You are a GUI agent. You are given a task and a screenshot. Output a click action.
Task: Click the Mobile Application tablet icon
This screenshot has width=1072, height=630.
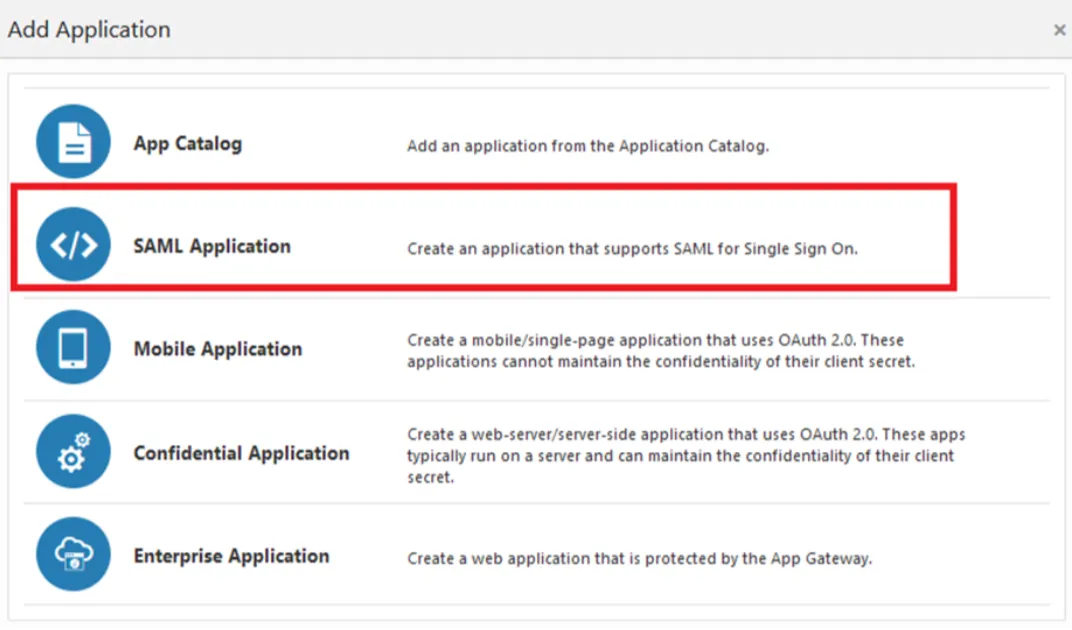click(x=73, y=347)
